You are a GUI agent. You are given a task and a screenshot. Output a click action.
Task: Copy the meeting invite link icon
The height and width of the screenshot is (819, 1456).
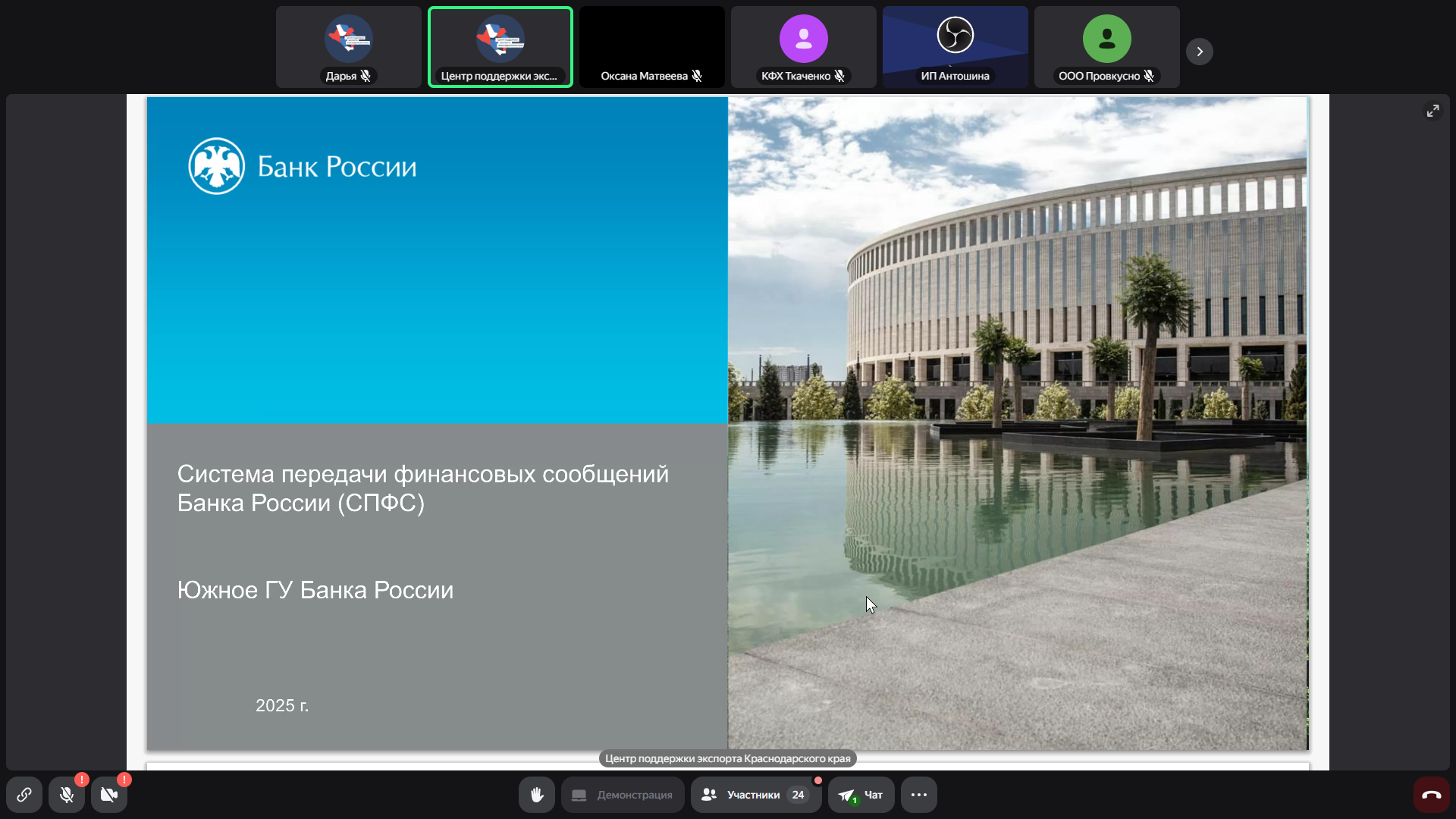[x=24, y=795]
